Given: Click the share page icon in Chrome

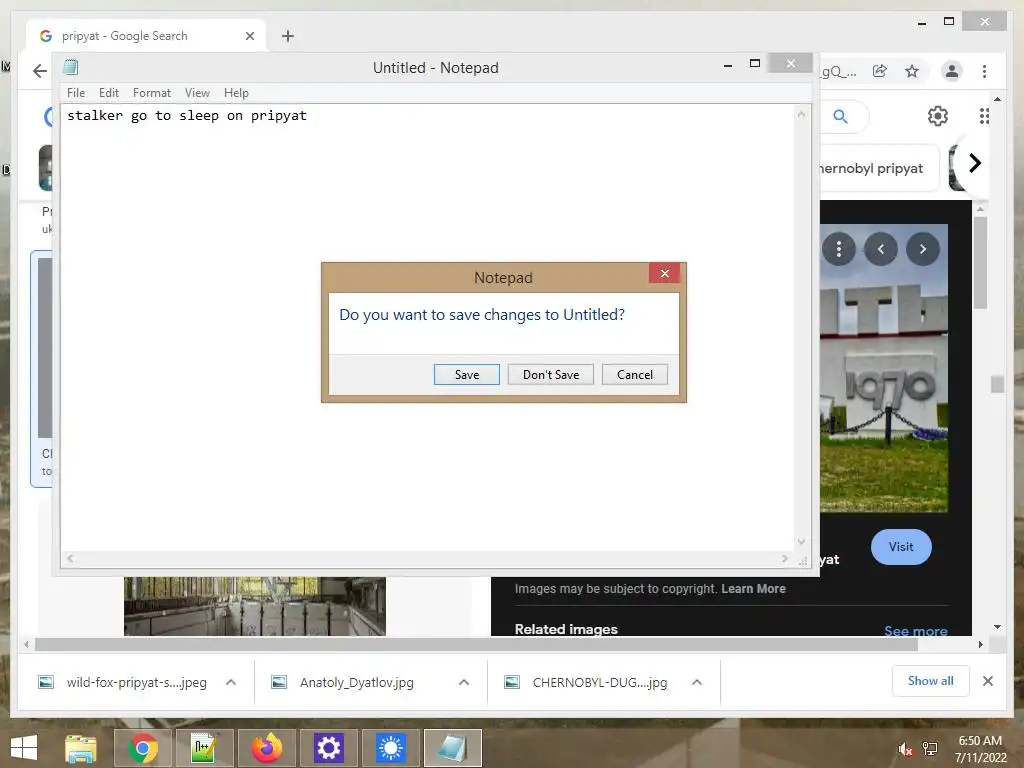Looking at the screenshot, I should 880,71.
